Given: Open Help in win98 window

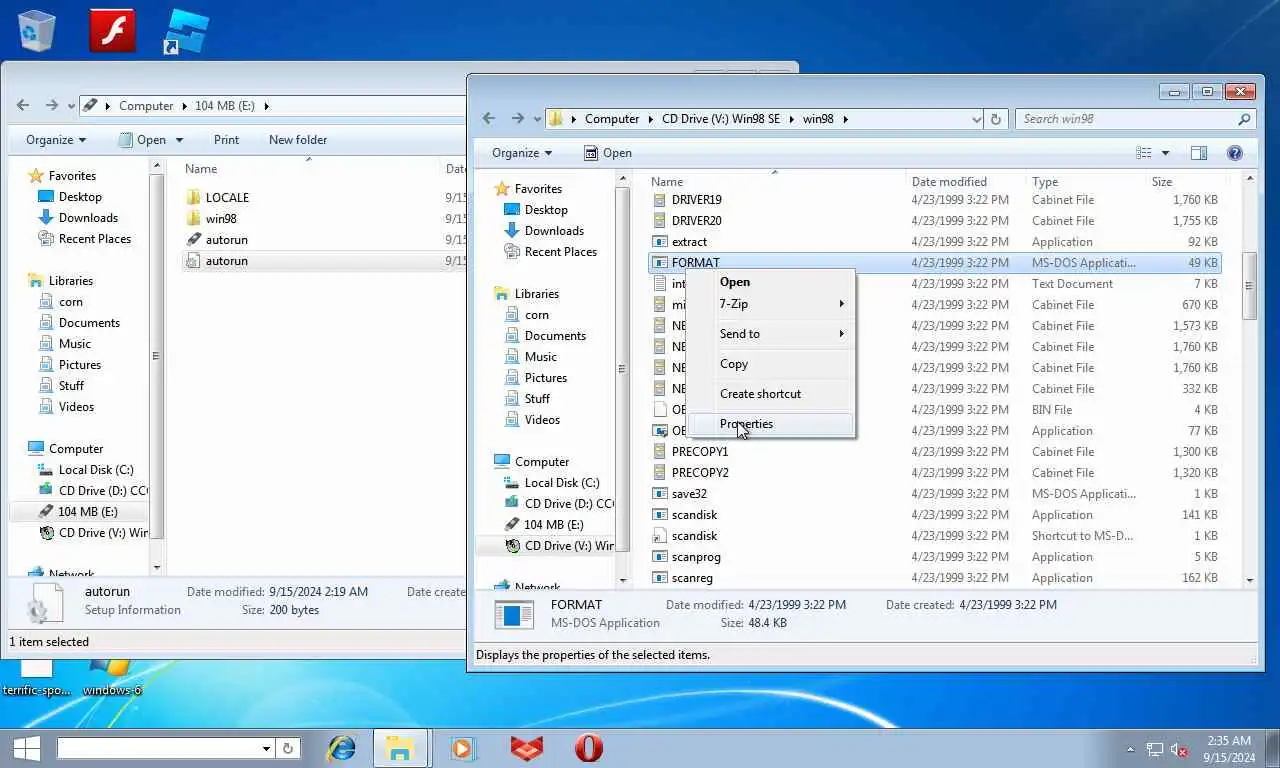Looking at the screenshot, I should tap(1234, 153).
